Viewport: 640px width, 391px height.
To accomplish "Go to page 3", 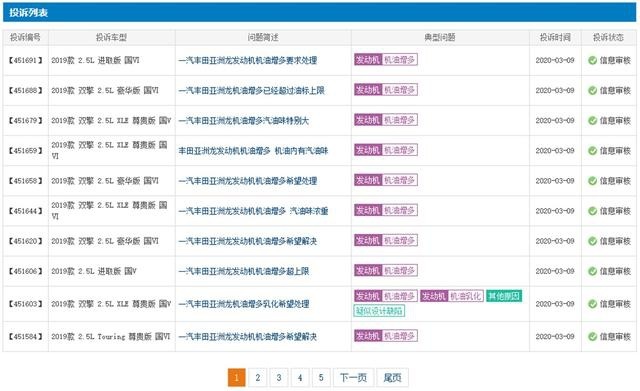I will click(279, 378).
